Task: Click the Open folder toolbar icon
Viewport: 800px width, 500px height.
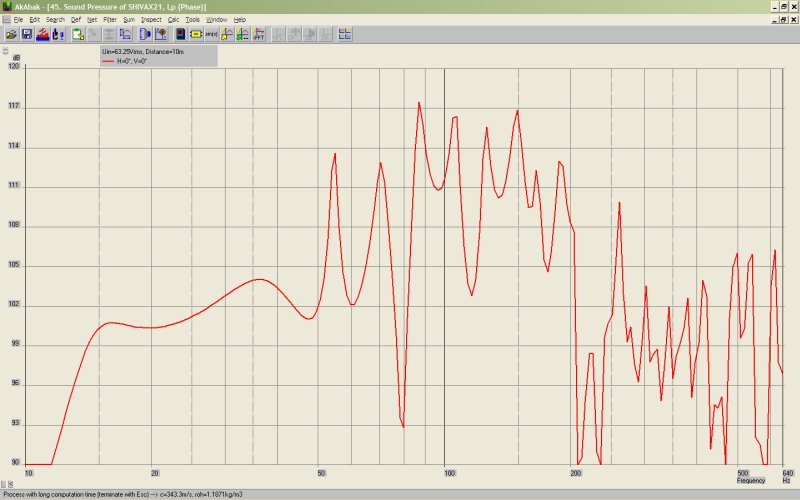Action: (11, 34)
